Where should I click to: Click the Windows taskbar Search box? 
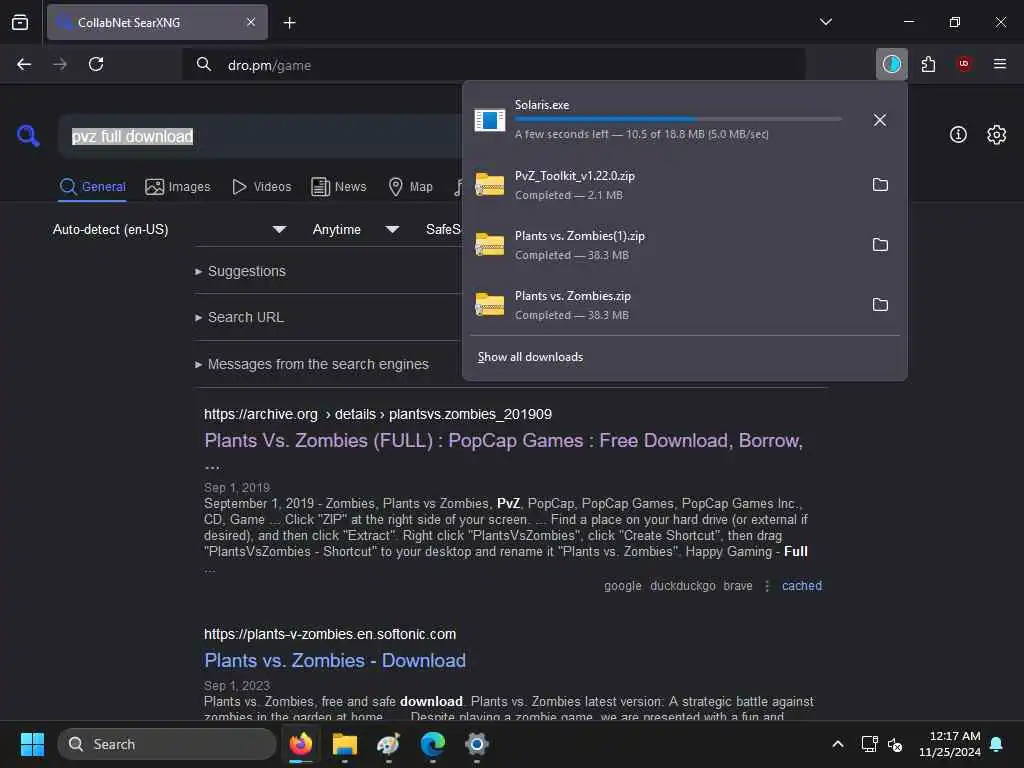pos(167,744)
